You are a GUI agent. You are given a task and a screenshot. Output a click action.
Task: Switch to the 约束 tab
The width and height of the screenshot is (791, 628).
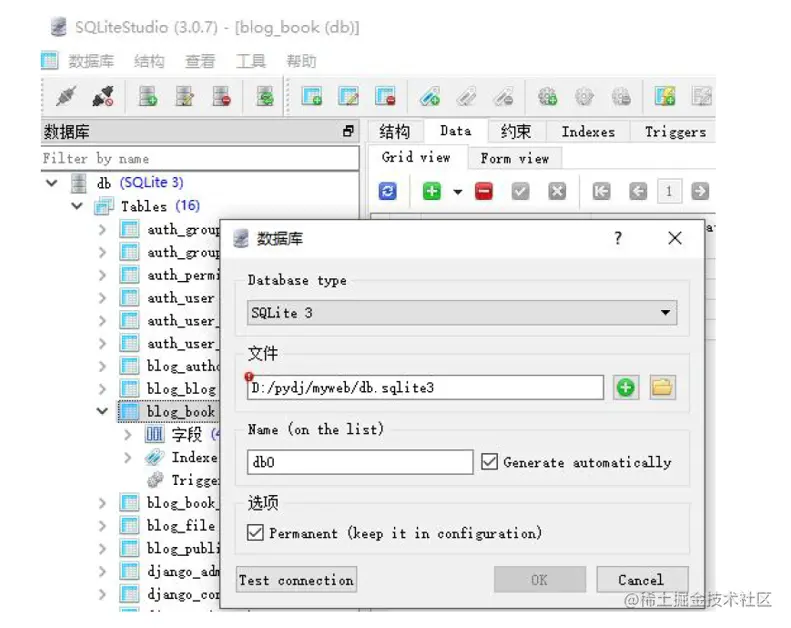(516, 132)
